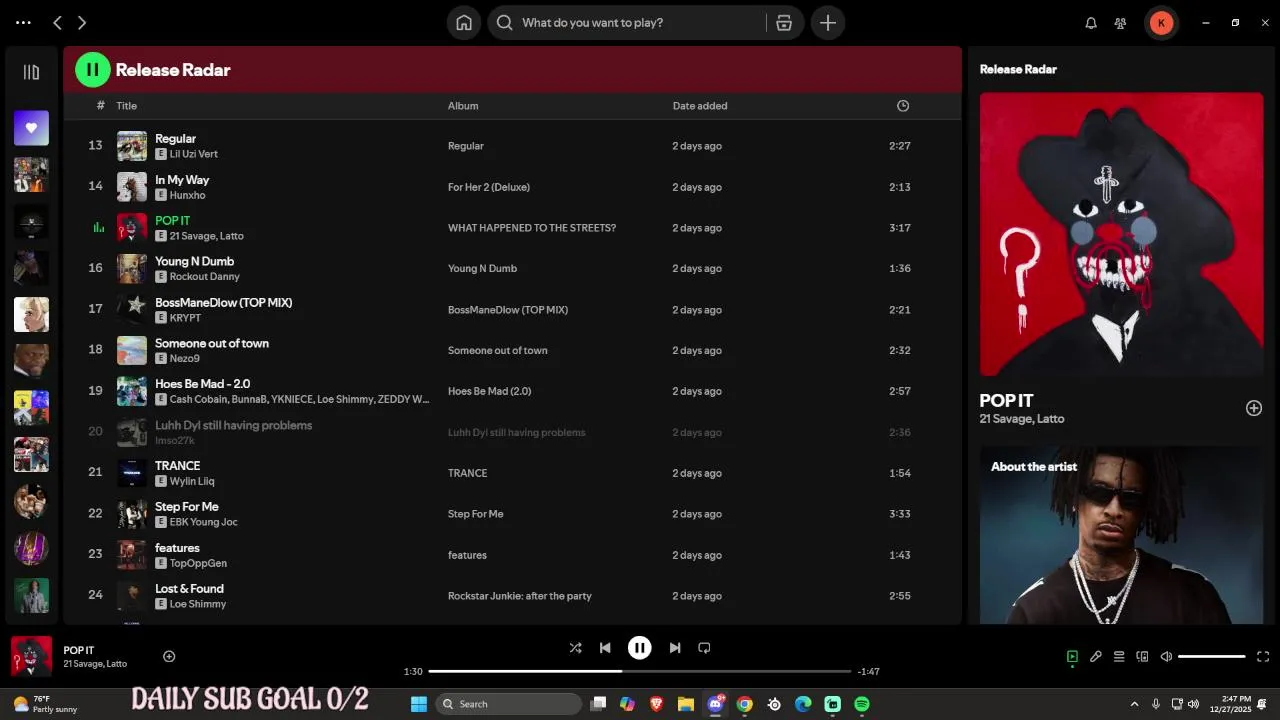
Task: Open artist link Nezo9
Action: pos(185,358)
